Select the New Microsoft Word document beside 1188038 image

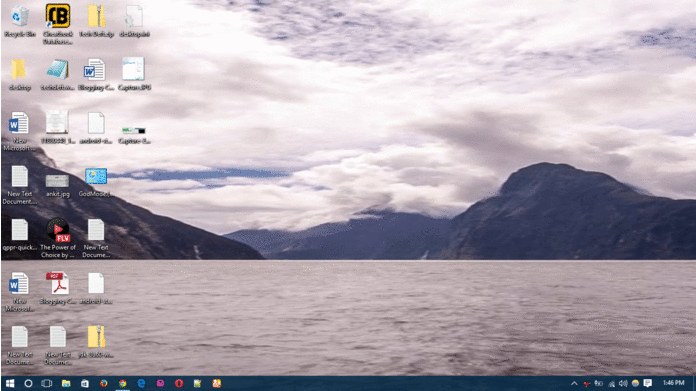[x=19, y=123]
